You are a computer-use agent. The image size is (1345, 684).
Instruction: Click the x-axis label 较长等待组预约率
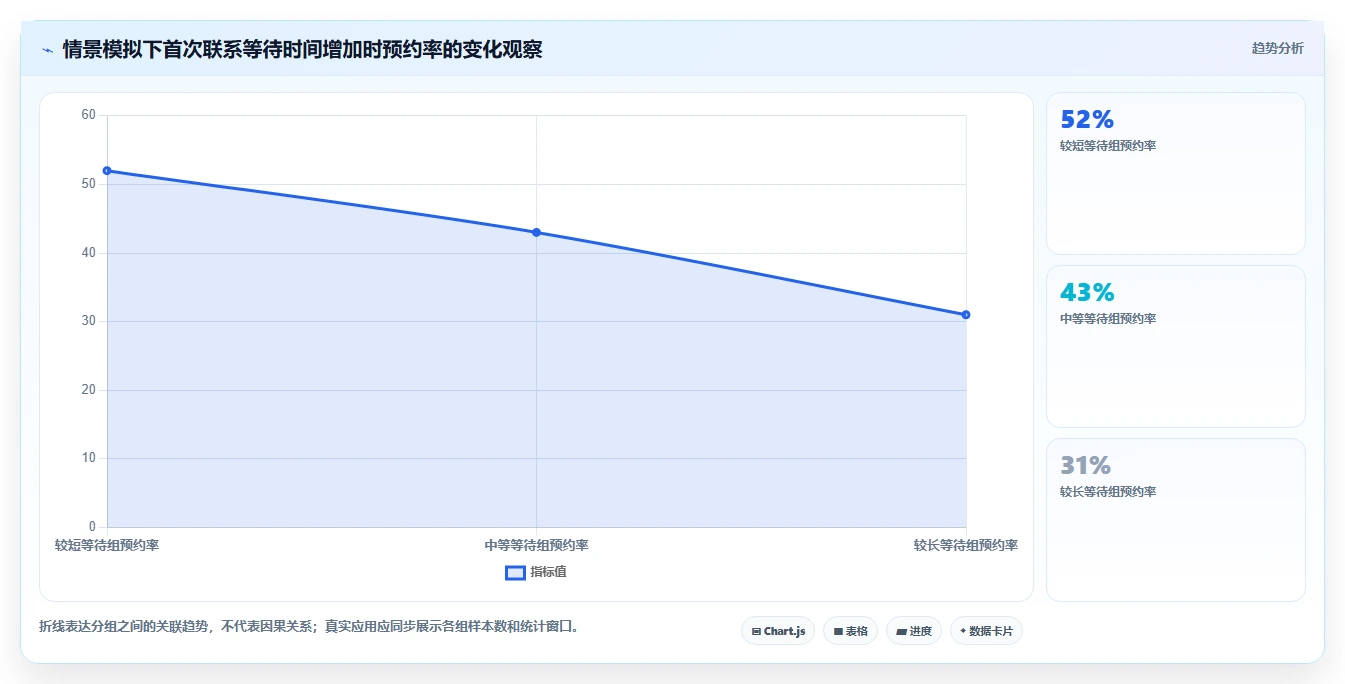tap(966, 545)
